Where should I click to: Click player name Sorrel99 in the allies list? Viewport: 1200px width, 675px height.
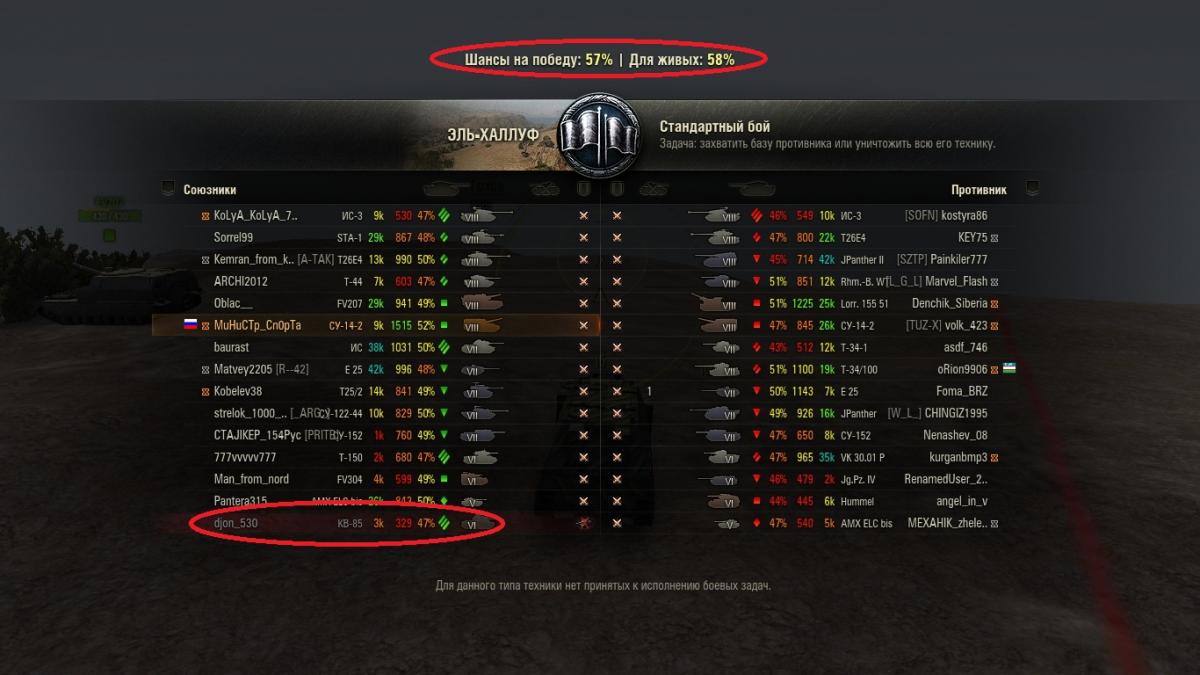[233, 237]
